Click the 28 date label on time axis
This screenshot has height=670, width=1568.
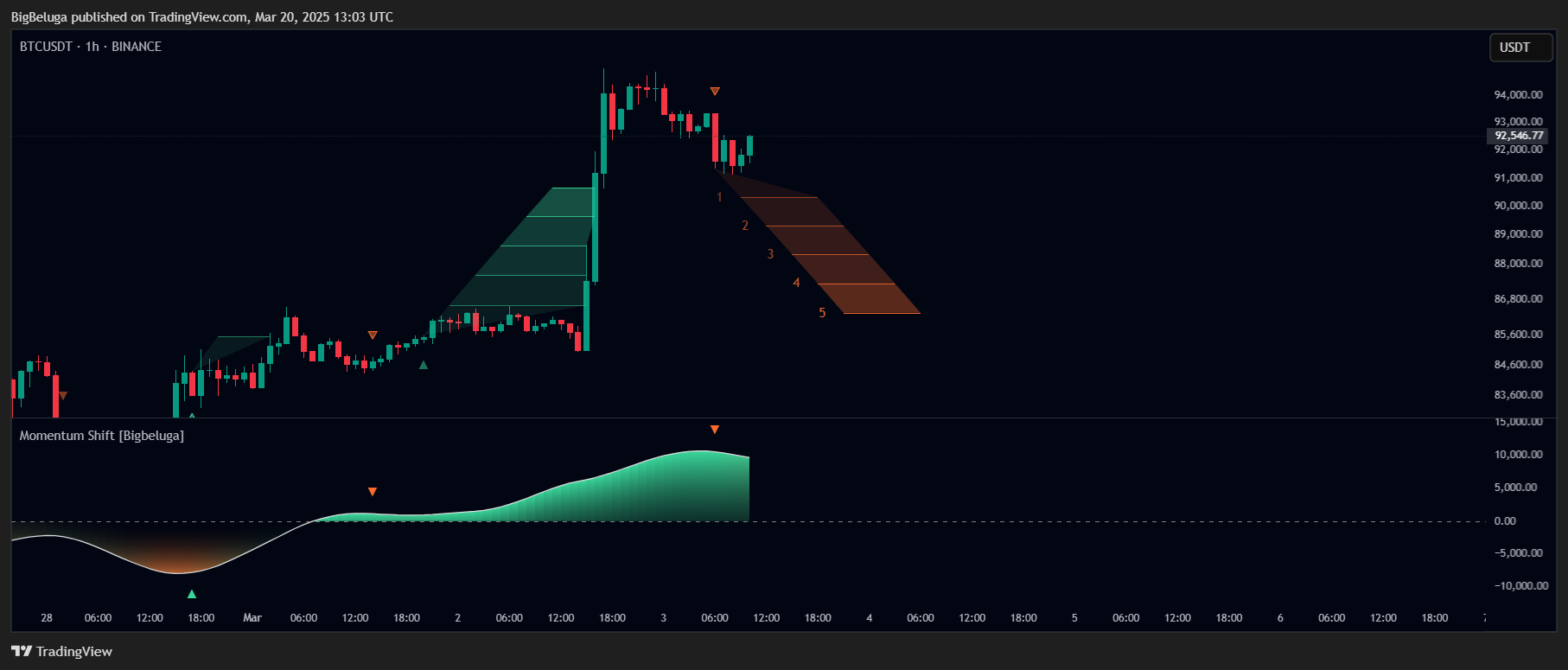47,618
